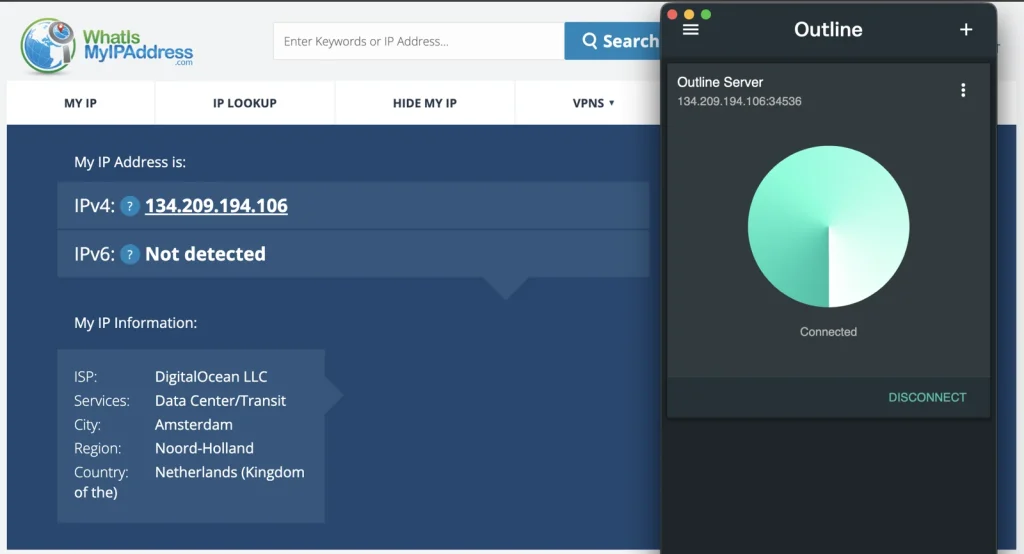Click the WhatIsMyIPAddress globe logo
This screenshot has width=1024, height=554.
coord(47,46)
